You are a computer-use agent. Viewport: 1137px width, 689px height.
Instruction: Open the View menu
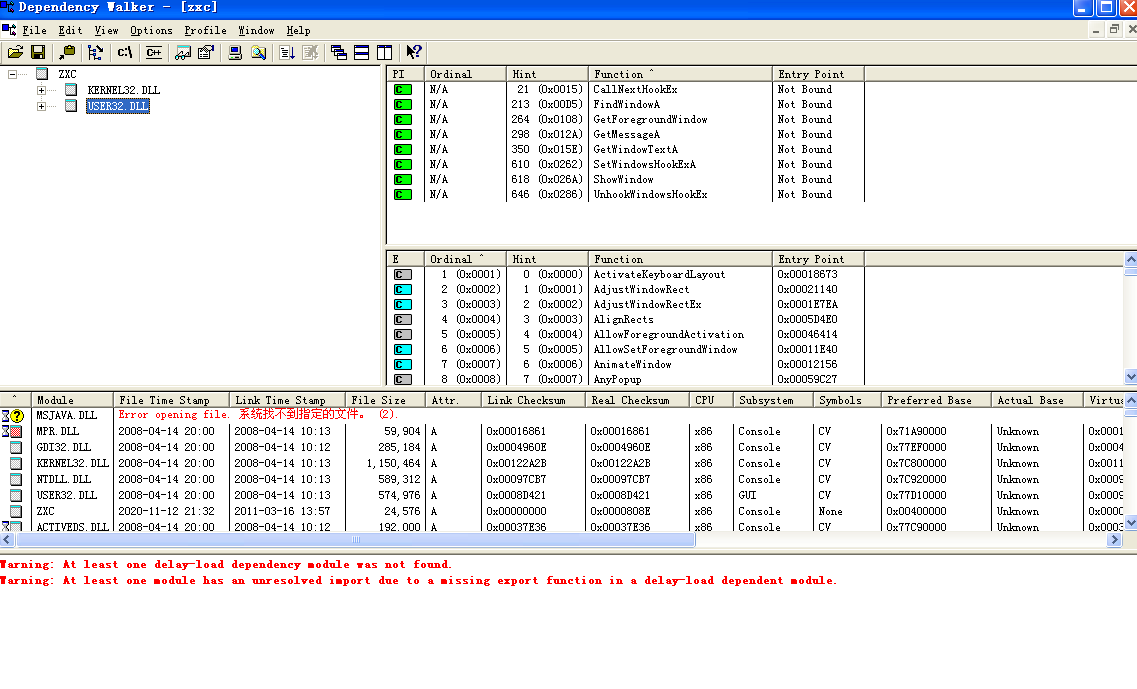[106, 30]
